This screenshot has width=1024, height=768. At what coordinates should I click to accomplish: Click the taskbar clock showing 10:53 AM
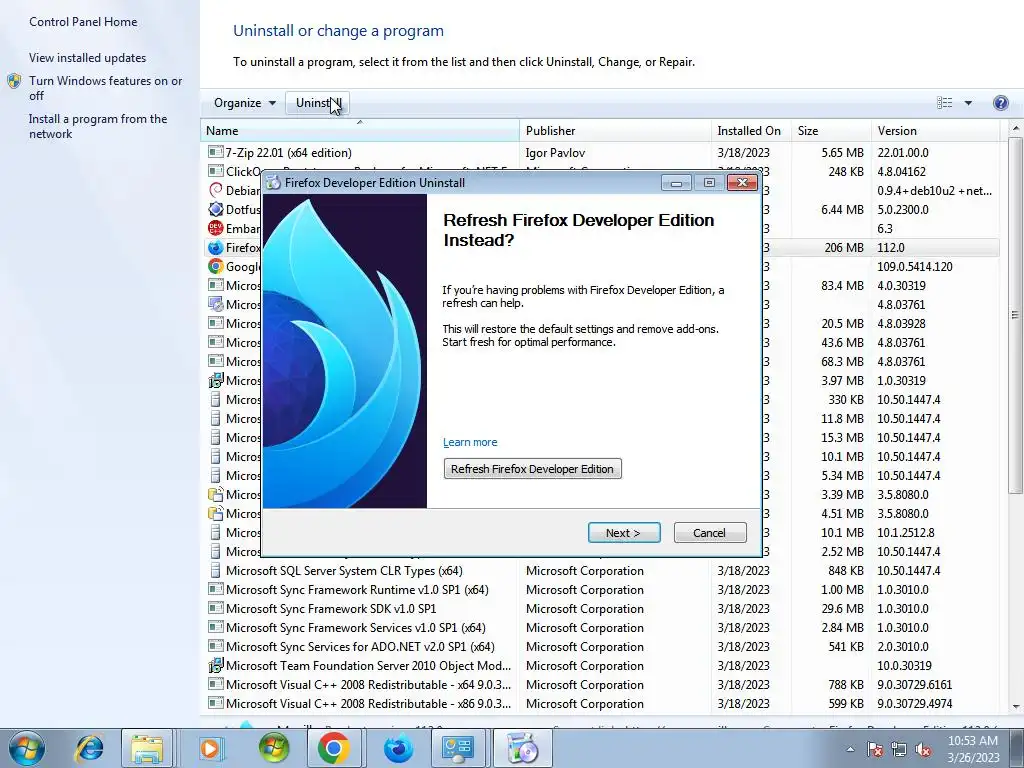[x=972, y=749]
